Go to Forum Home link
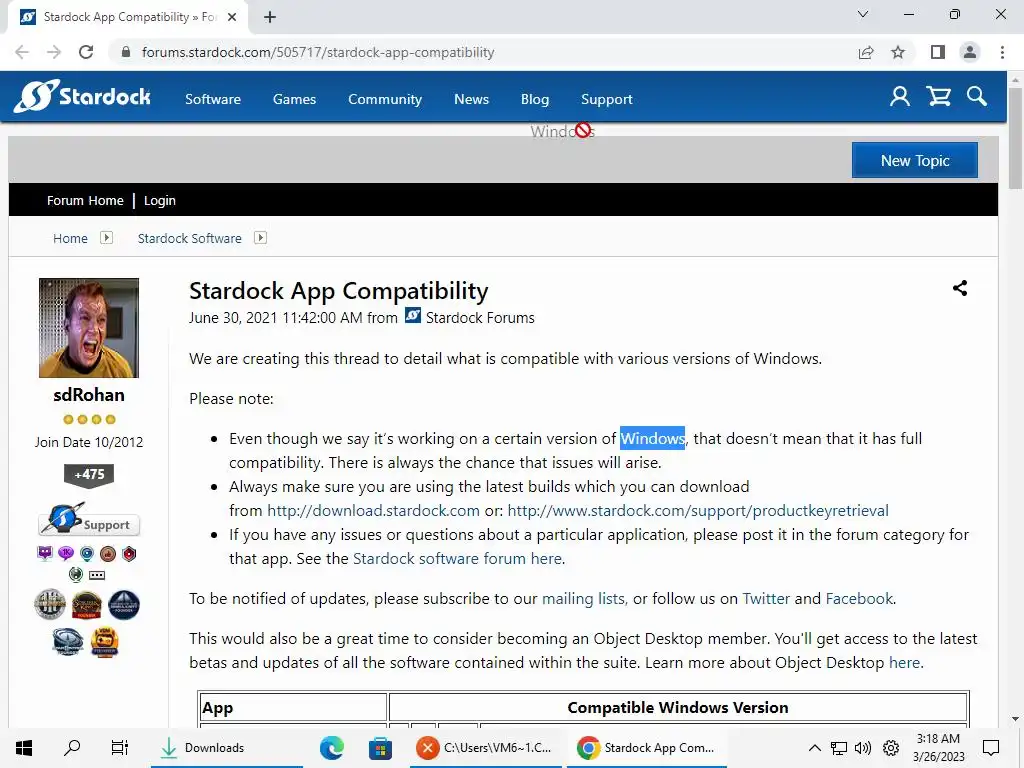Image resolution: width=1024 pixels, height=768 pixels. click(85, 200)
